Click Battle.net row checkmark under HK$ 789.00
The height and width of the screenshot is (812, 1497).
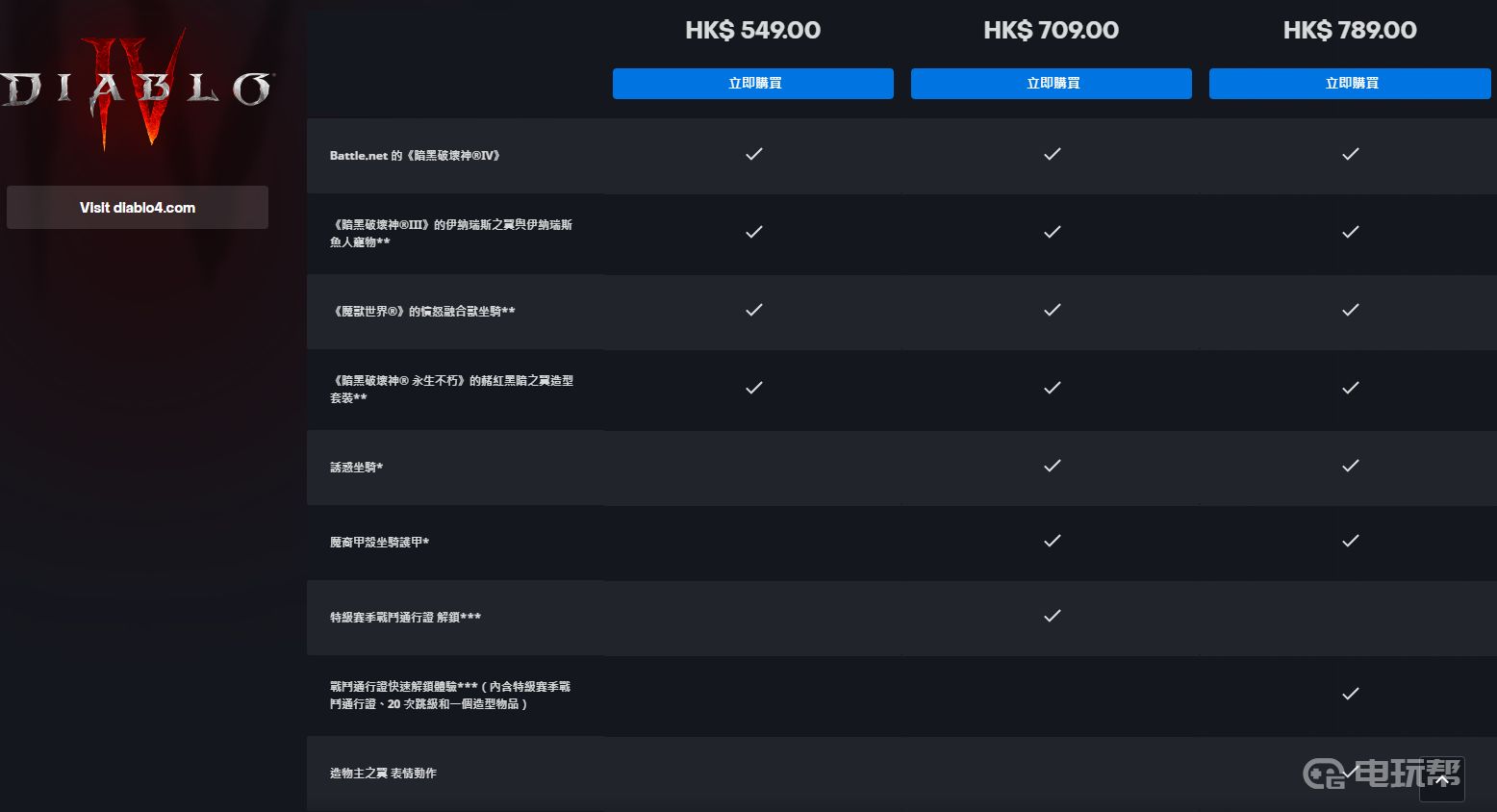1351,154
